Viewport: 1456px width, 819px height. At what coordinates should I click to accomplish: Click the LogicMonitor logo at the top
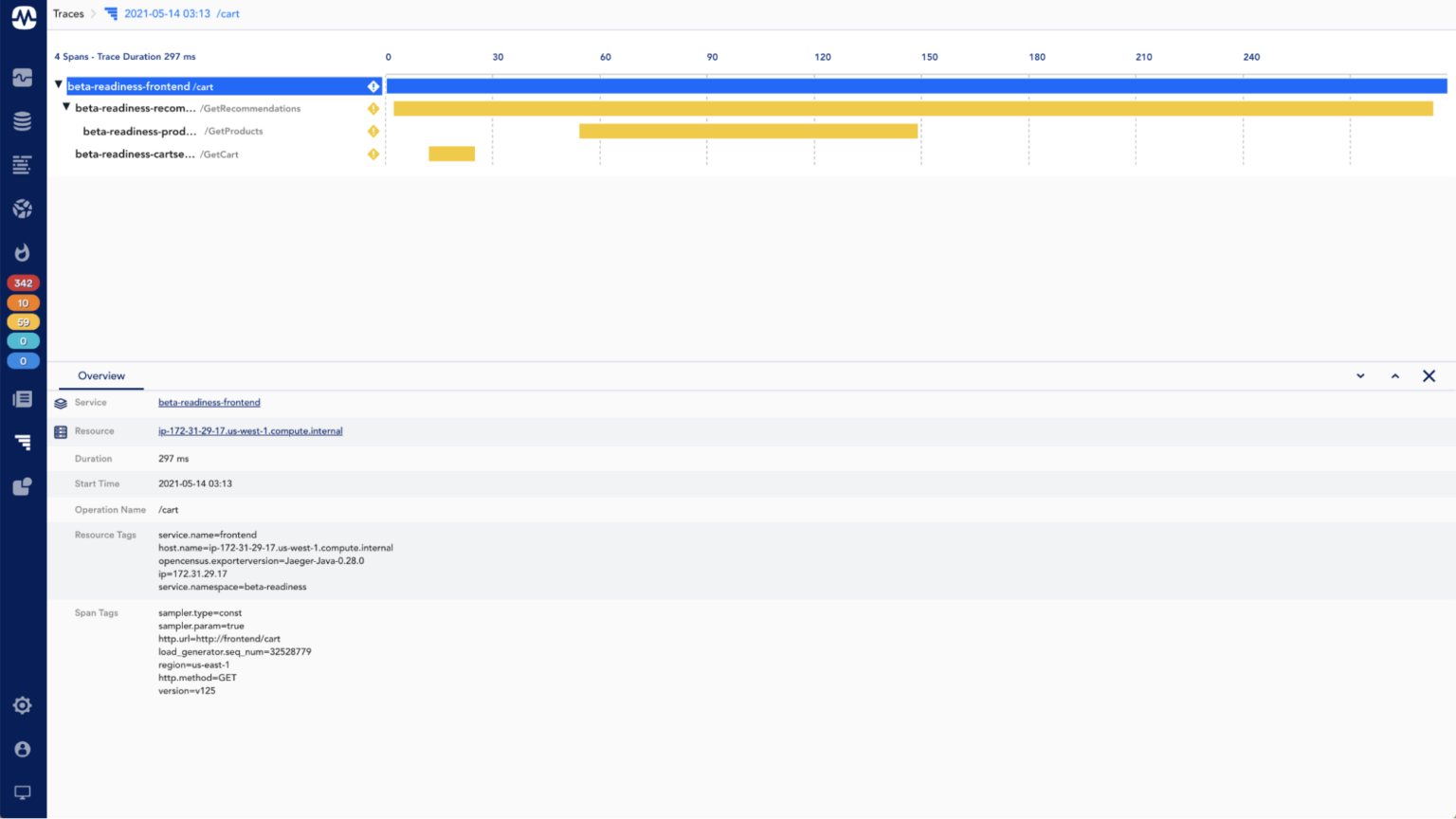[23, 17]
